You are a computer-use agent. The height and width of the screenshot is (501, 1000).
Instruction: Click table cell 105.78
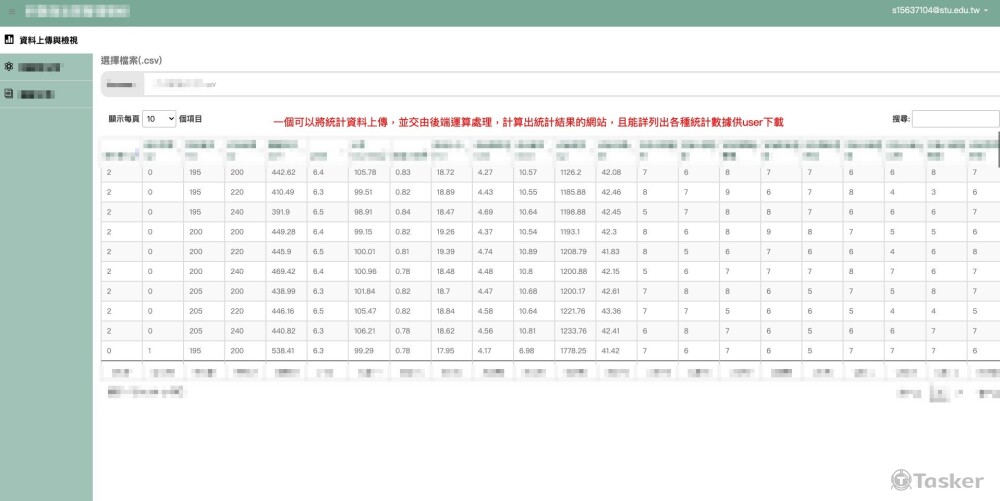point(369,172)
